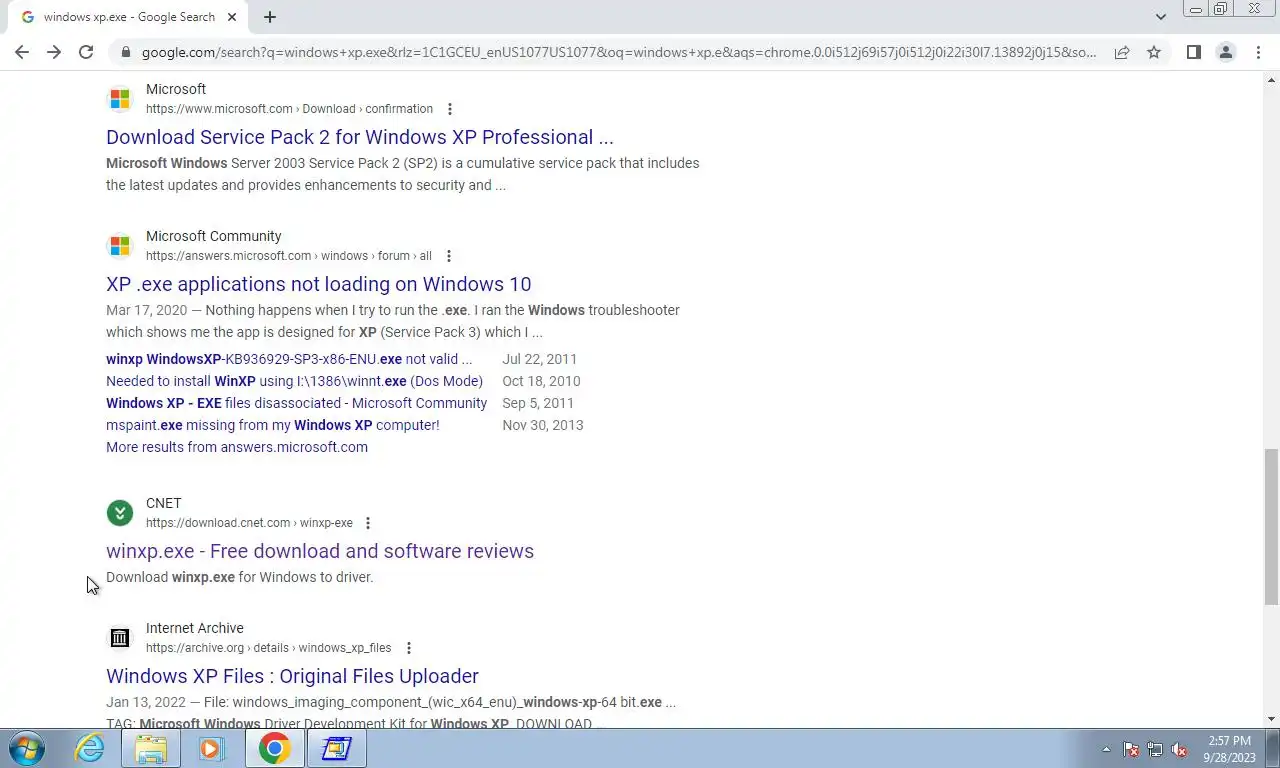Click the Microsoft Community favicon

pyautogui.click(x=120, y=246)
